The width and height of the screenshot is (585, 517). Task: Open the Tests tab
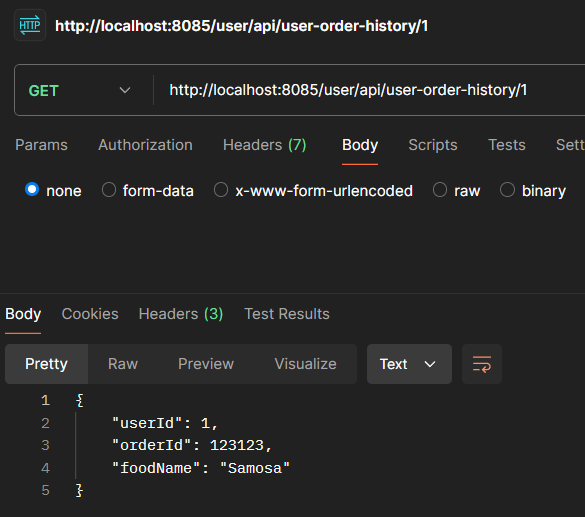point(507,145)
